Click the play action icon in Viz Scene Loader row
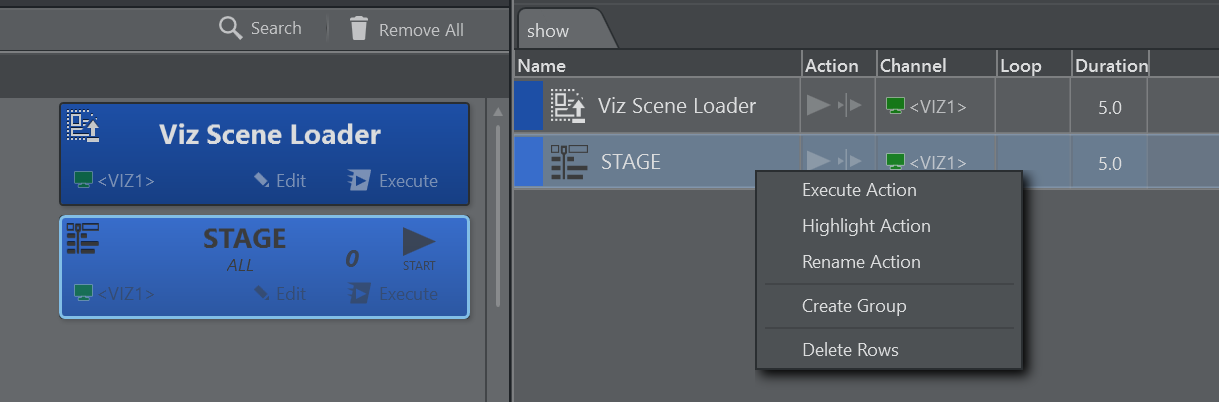Image resolution: width=1219 pixels, height=402 pixels. (x=819, y=105)
